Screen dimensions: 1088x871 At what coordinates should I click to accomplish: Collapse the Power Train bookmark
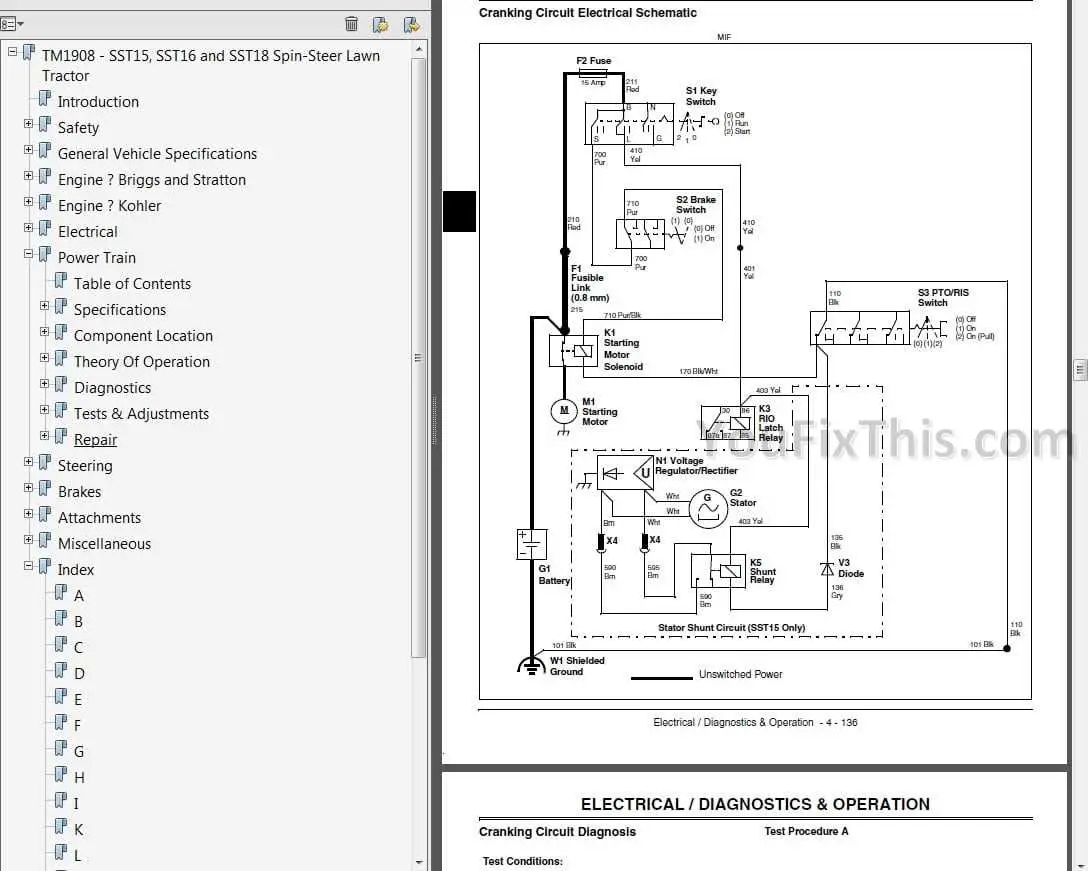28,253
